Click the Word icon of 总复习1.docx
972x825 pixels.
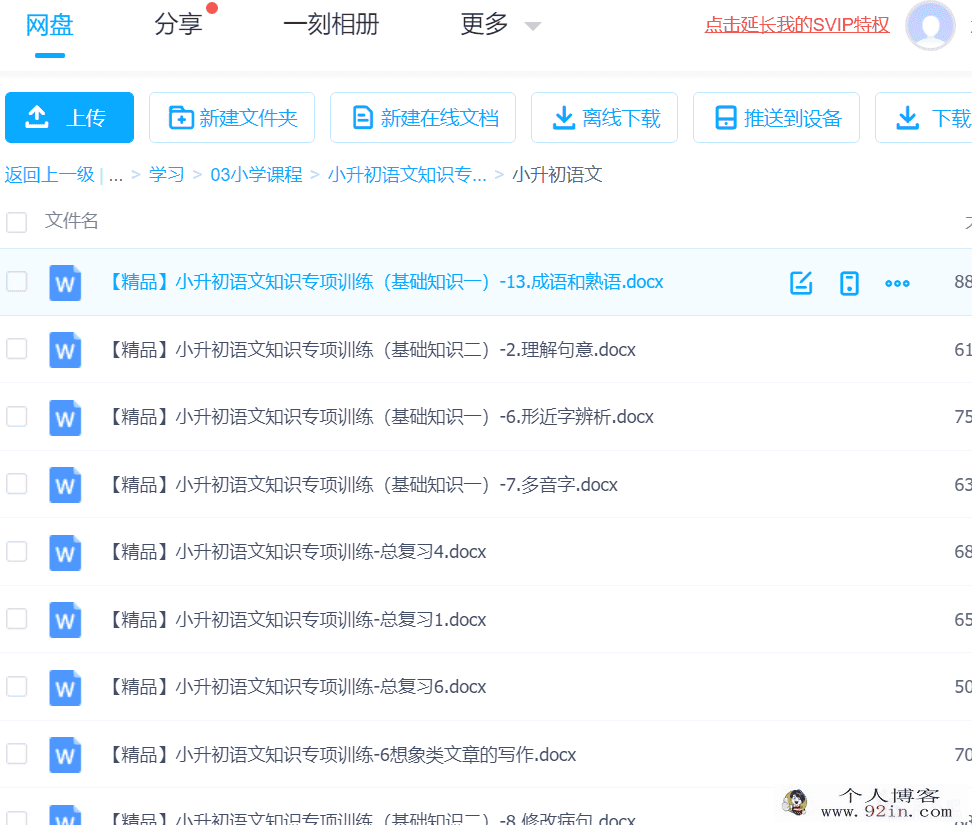(65, 620)
